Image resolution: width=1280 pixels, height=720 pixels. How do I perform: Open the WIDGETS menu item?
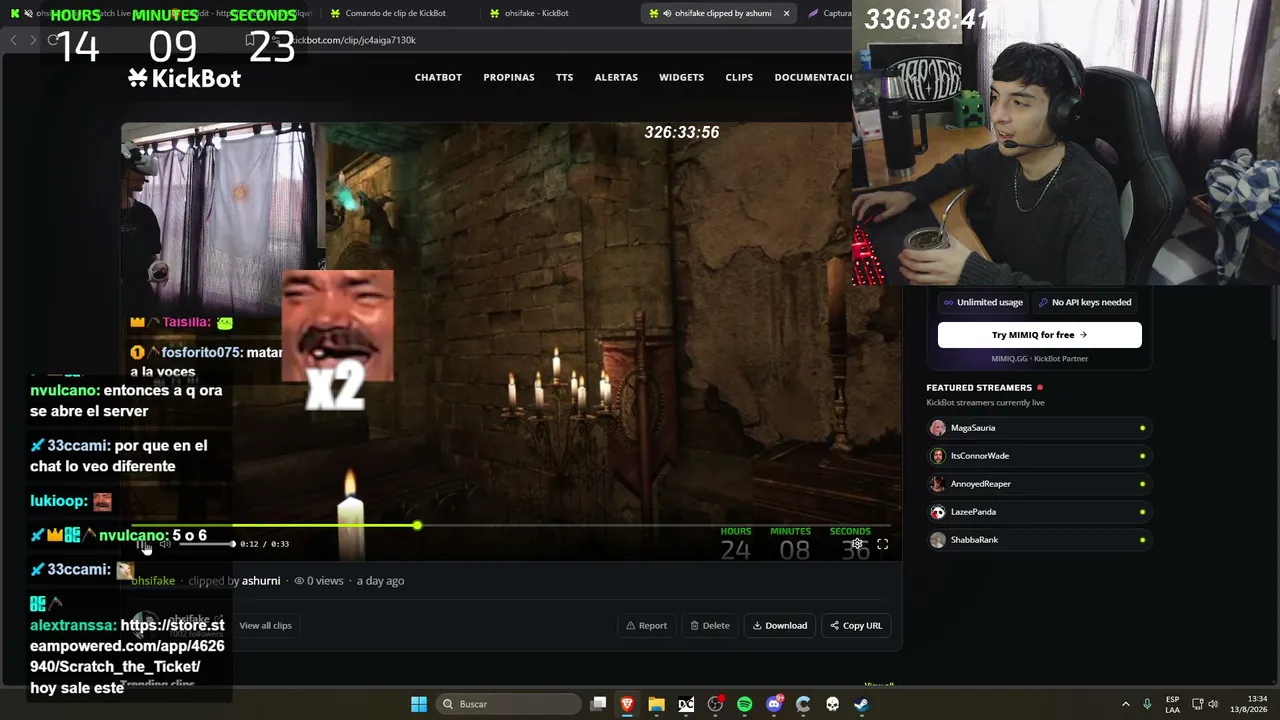click(x=681, y=77)
